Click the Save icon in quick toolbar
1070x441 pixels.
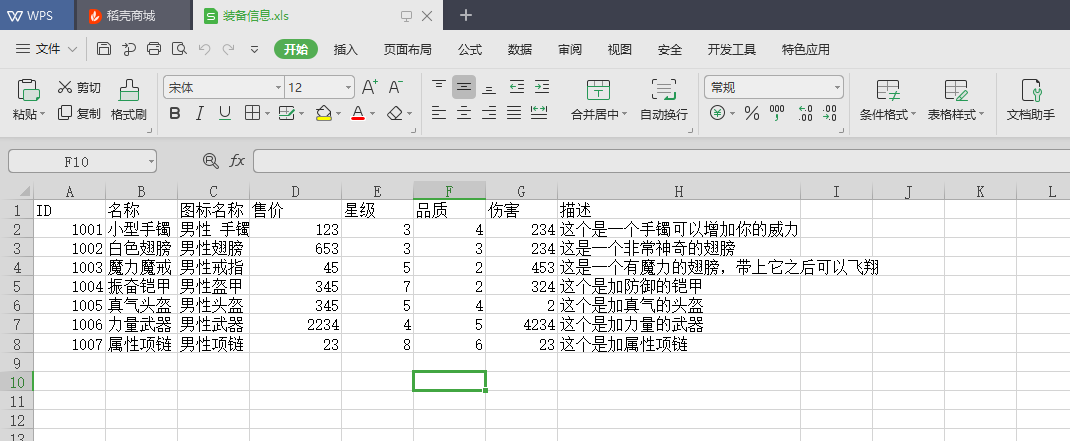104,48
